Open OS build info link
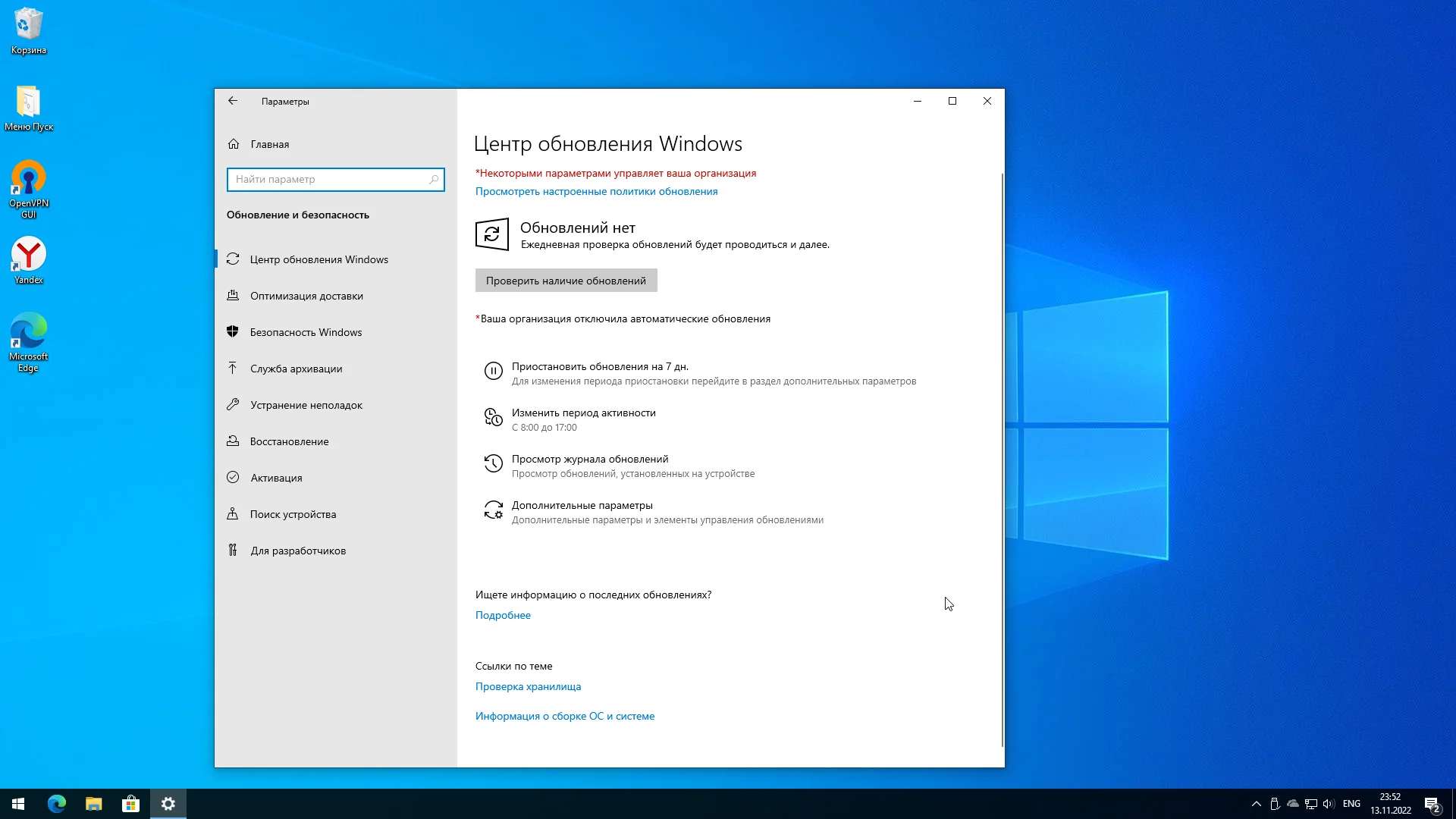The height and width of the screenshot is (819, 1456). click(564, 716)
